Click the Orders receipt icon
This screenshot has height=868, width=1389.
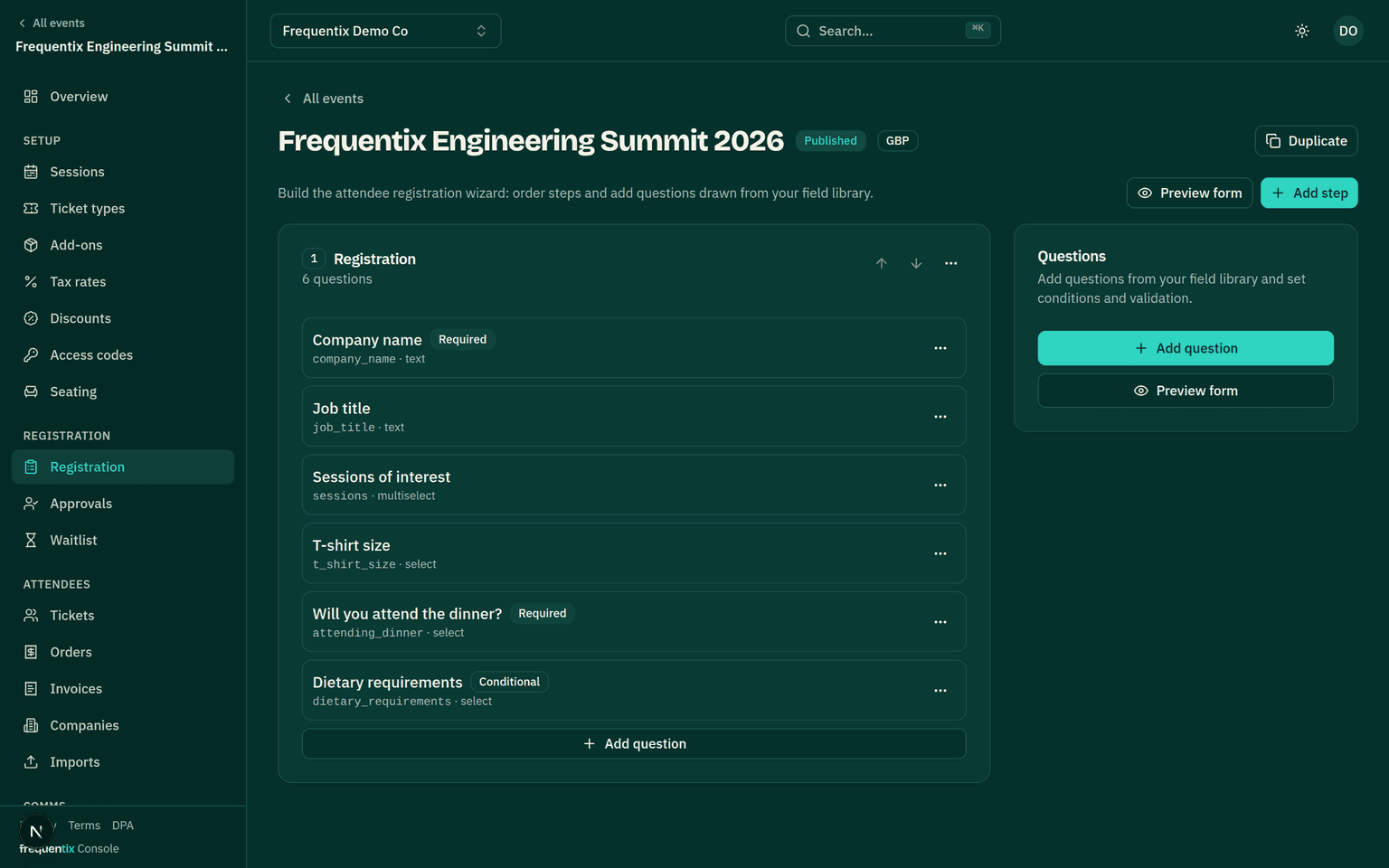pos(31,652)
